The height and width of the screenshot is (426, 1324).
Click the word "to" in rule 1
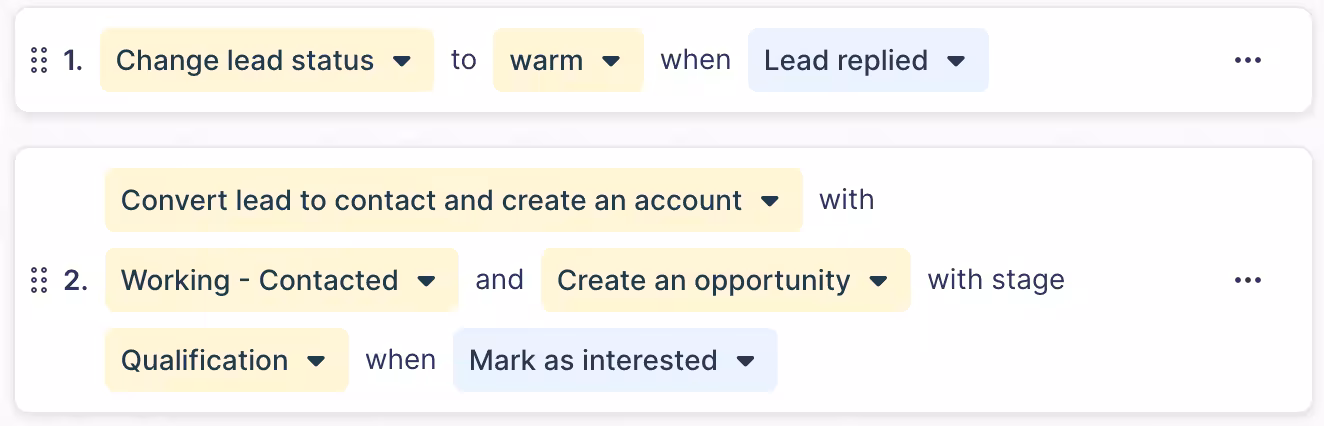pyautogui.click(x=463, y=60)
